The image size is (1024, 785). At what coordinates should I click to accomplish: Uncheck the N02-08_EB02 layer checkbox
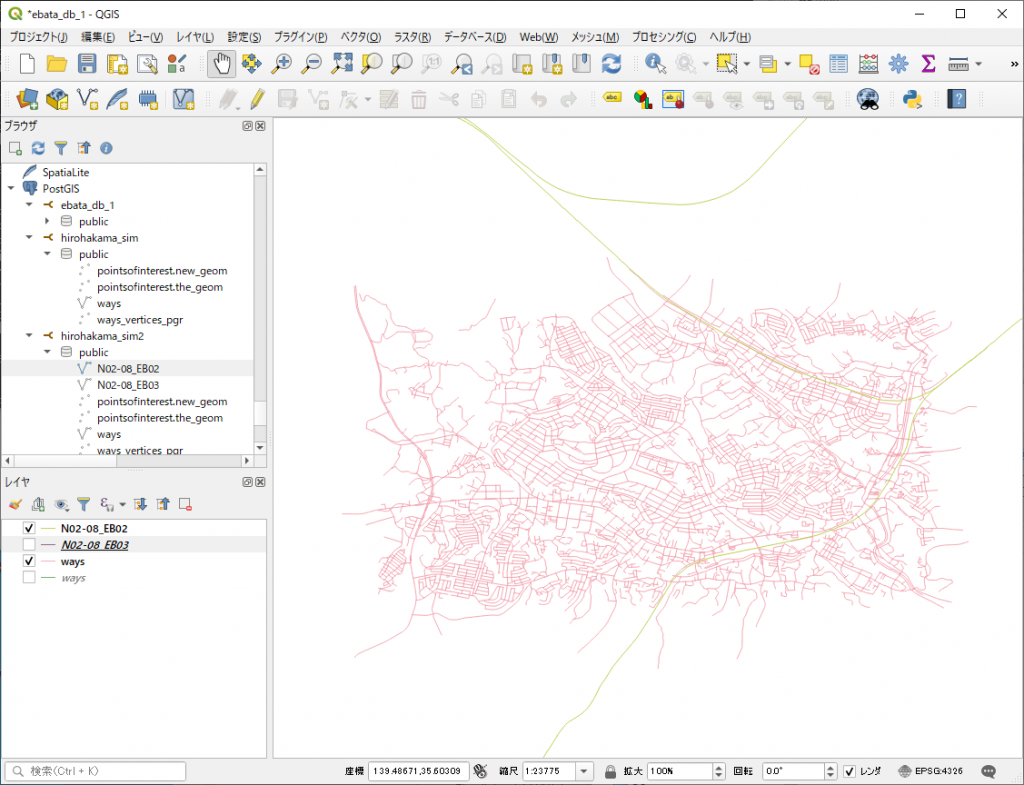pyautogui.click(x=29, y=528)
